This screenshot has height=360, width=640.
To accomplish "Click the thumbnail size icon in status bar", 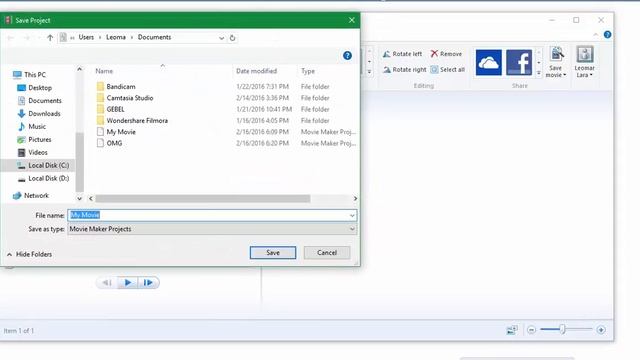I will pos(512,330).
